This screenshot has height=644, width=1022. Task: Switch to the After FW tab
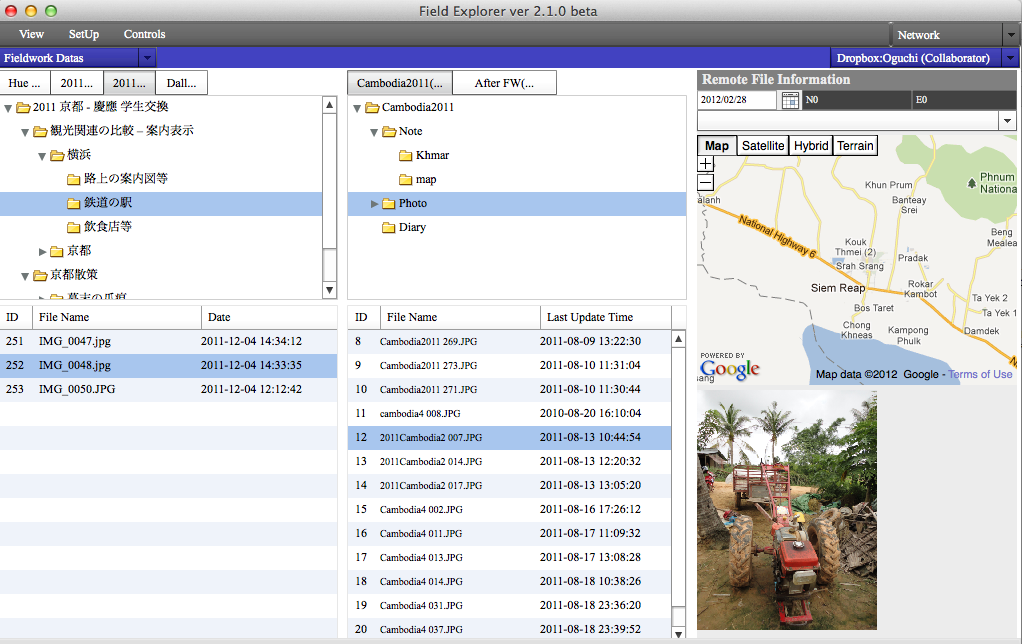point(504,83)
